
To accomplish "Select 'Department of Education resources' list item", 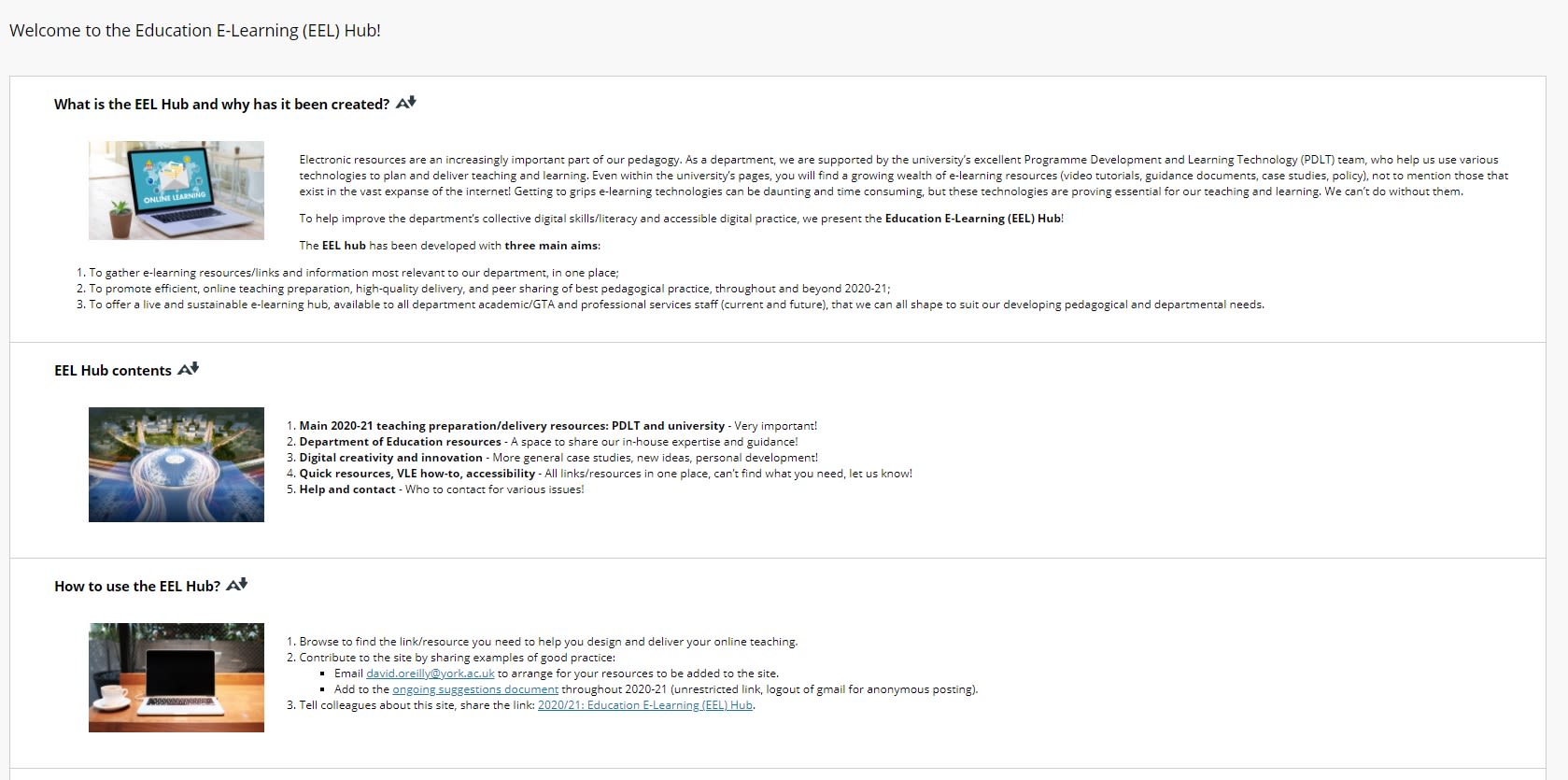I will [x=400, y=442].
